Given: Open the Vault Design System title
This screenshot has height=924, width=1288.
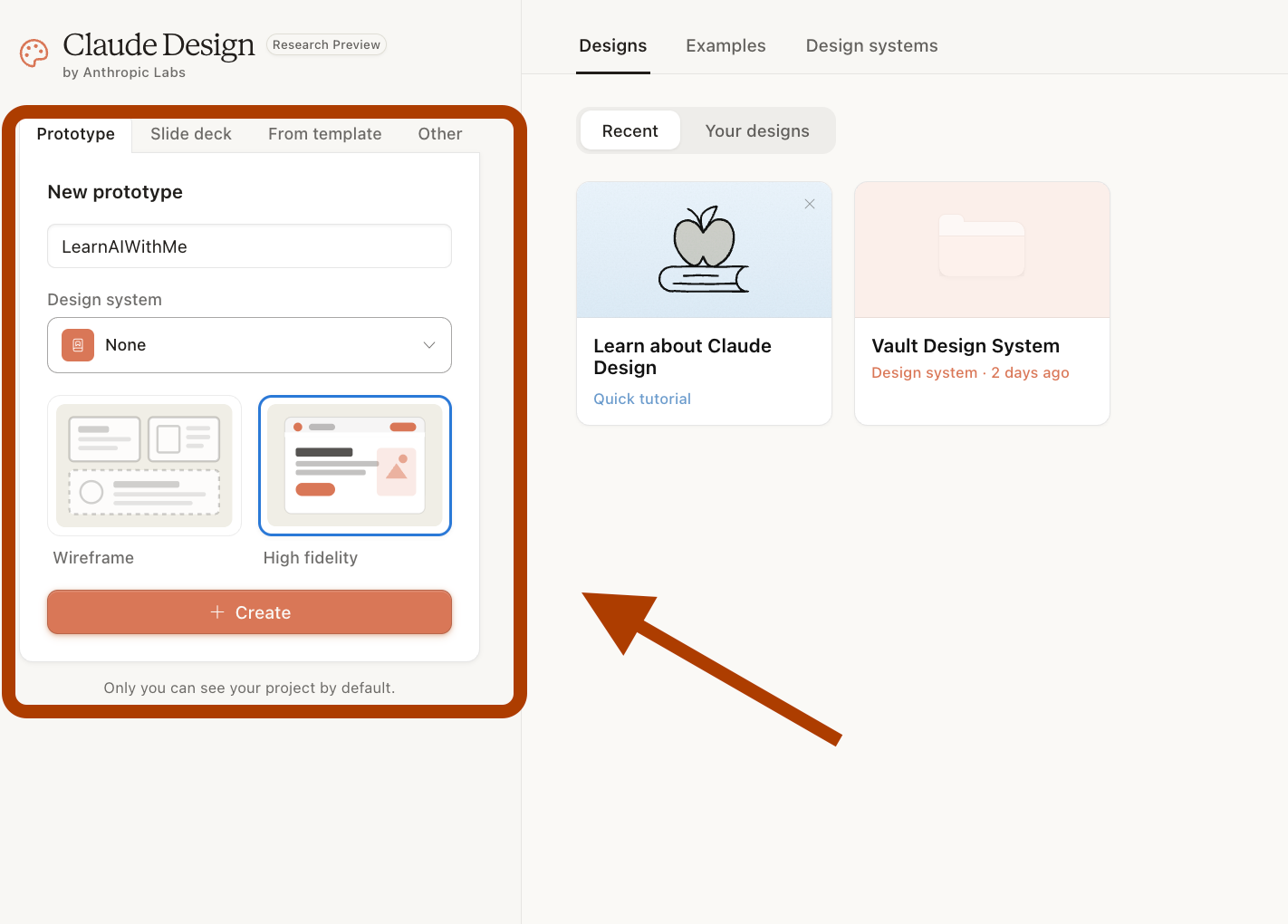Looking at the screenshot, I should pyautogui.click(x=966, y=346).
